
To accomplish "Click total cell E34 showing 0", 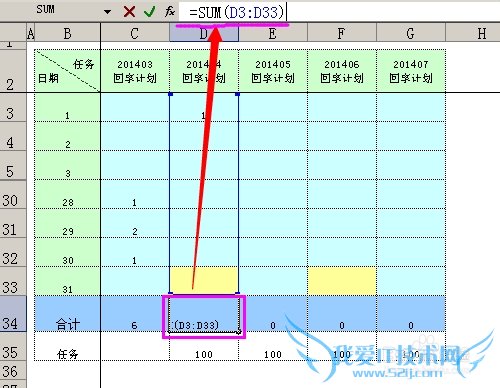I will [273, 314].
